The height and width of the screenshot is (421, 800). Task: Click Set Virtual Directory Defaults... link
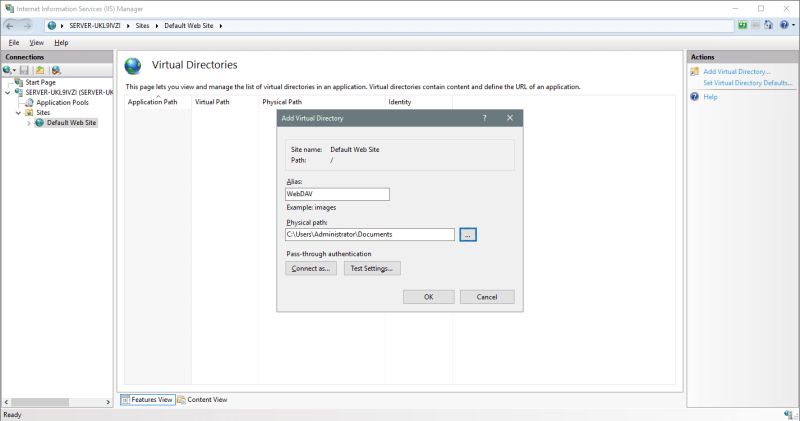[x=747, y=83]
